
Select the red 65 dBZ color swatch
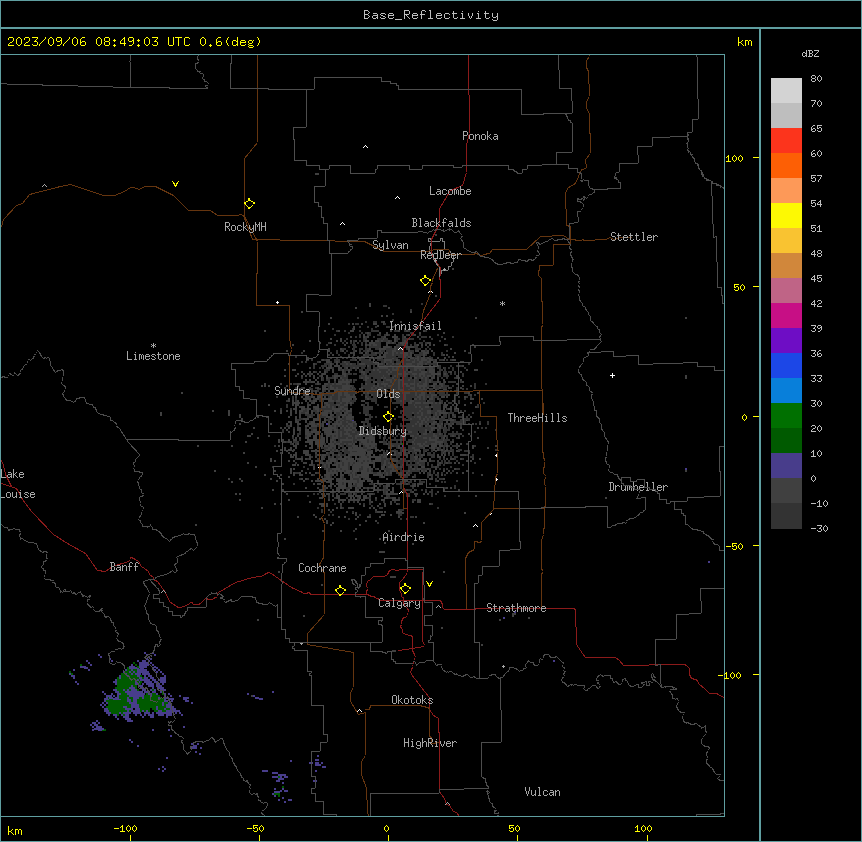786,140
